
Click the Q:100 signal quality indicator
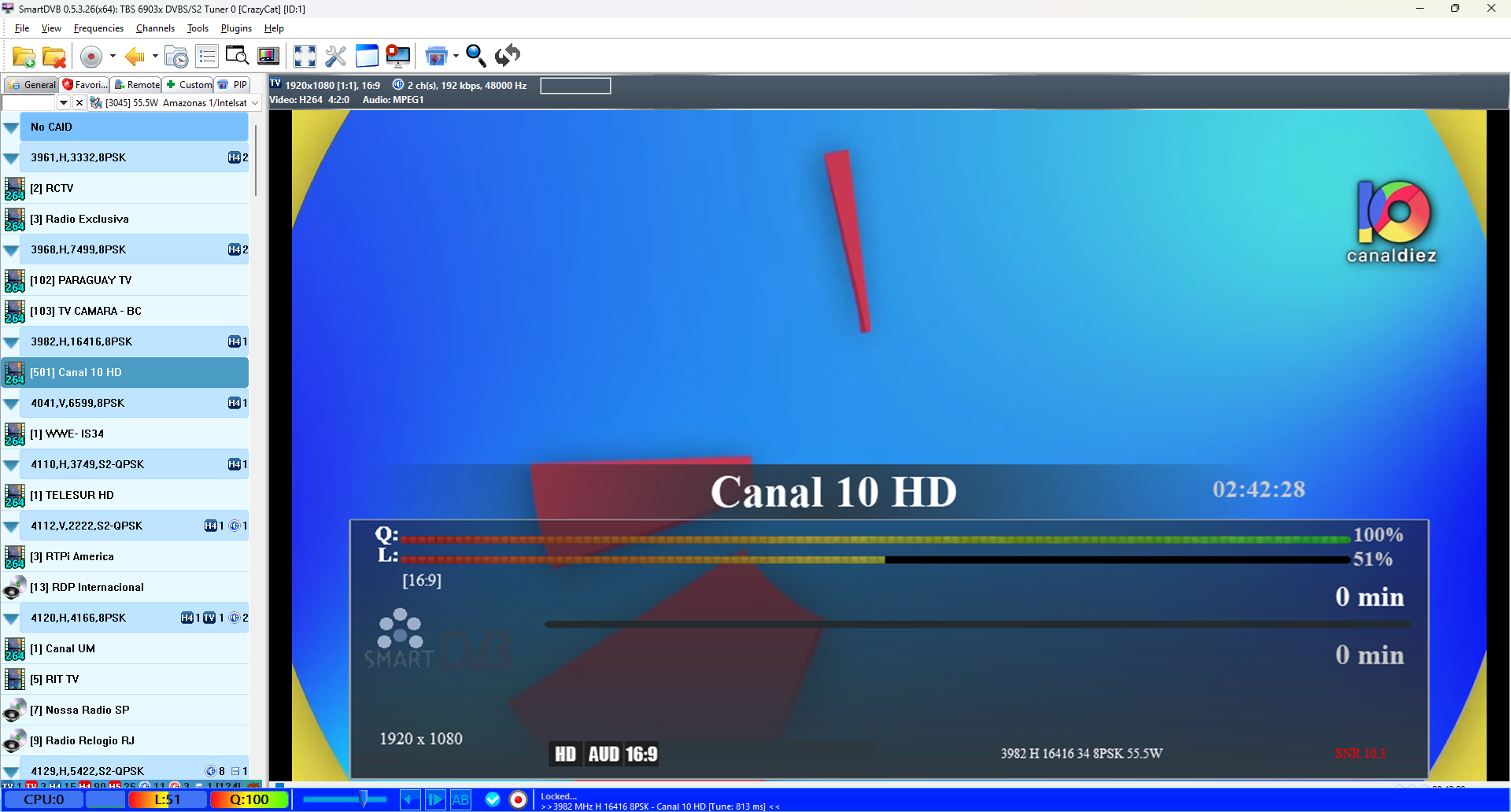pos(249,800)
